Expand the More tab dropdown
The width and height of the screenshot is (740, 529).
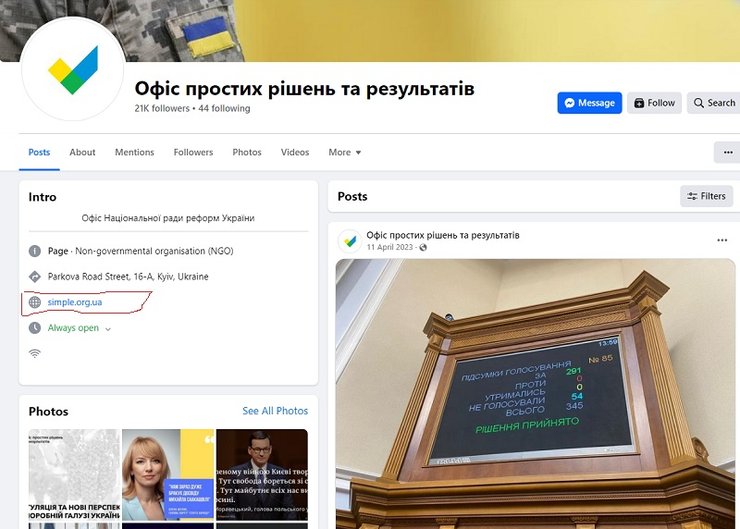click(345, 152)
